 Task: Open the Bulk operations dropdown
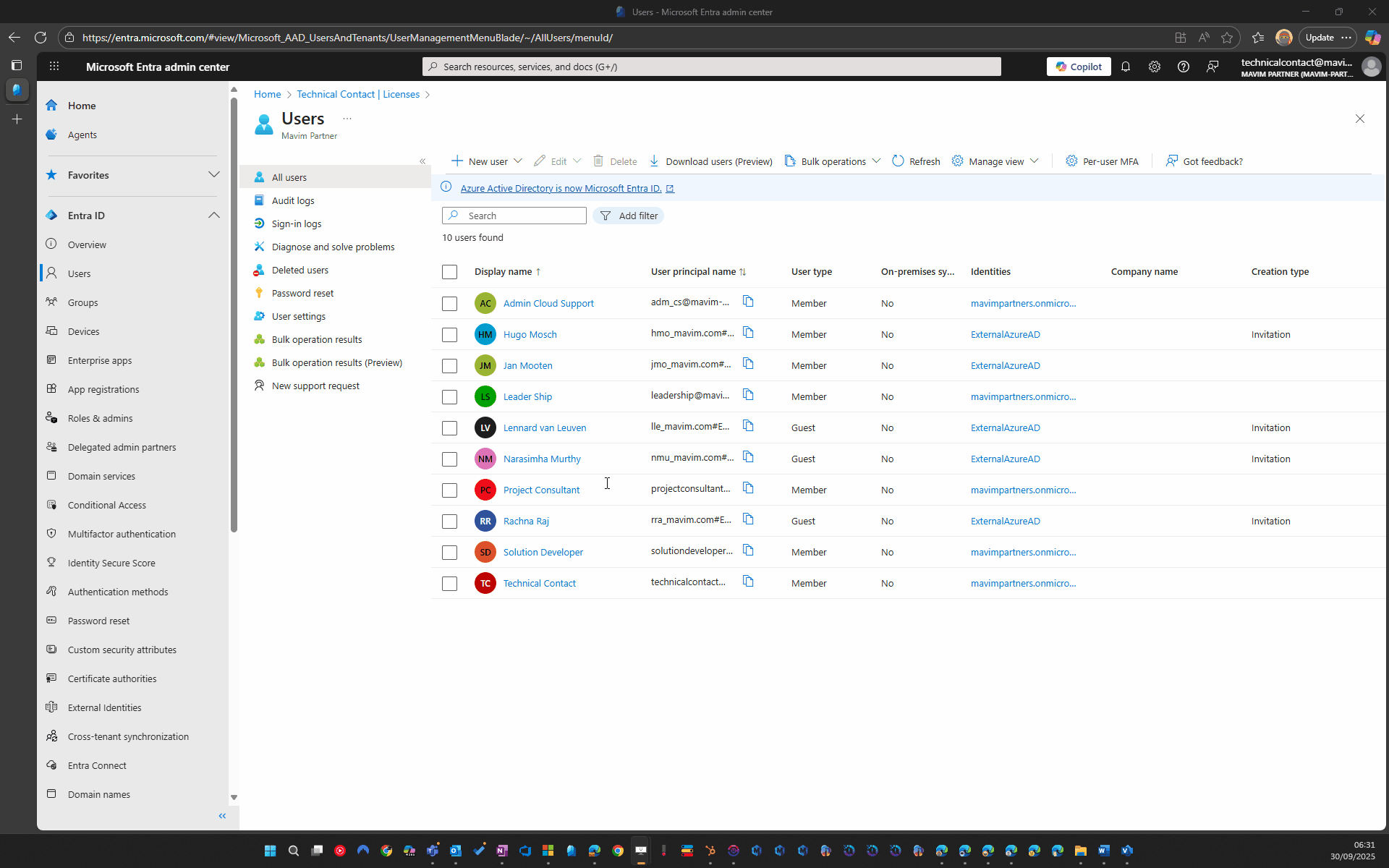point(876,161)
